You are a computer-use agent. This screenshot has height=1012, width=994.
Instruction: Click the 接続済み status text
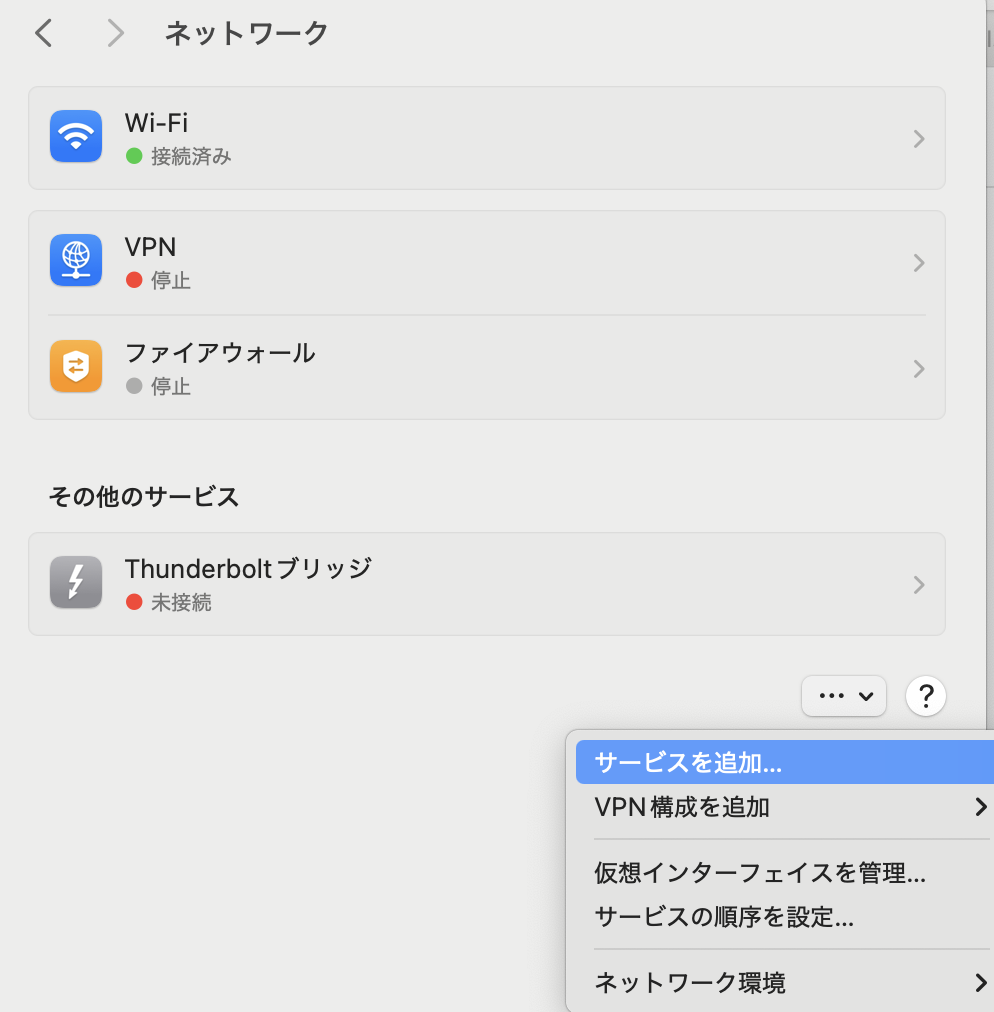(191, 156)
